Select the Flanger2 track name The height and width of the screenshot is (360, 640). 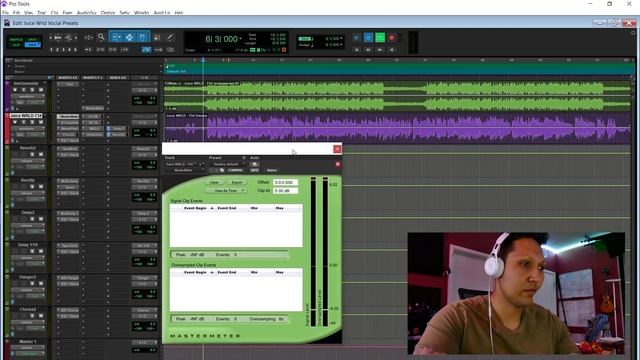pos(28,277)
